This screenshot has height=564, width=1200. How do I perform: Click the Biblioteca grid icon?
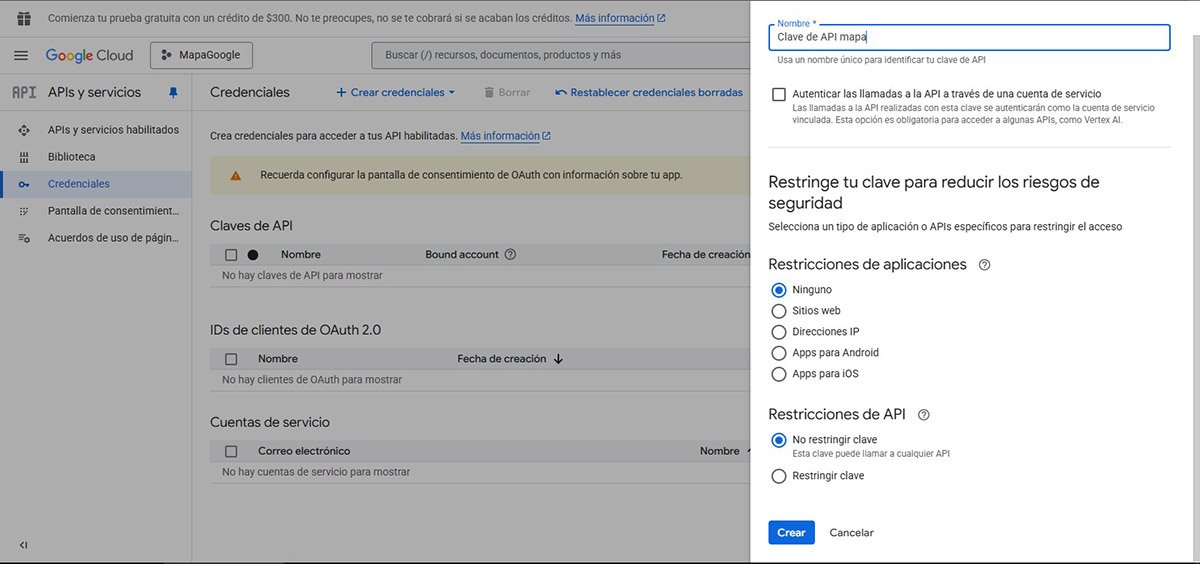coord(24,157)
